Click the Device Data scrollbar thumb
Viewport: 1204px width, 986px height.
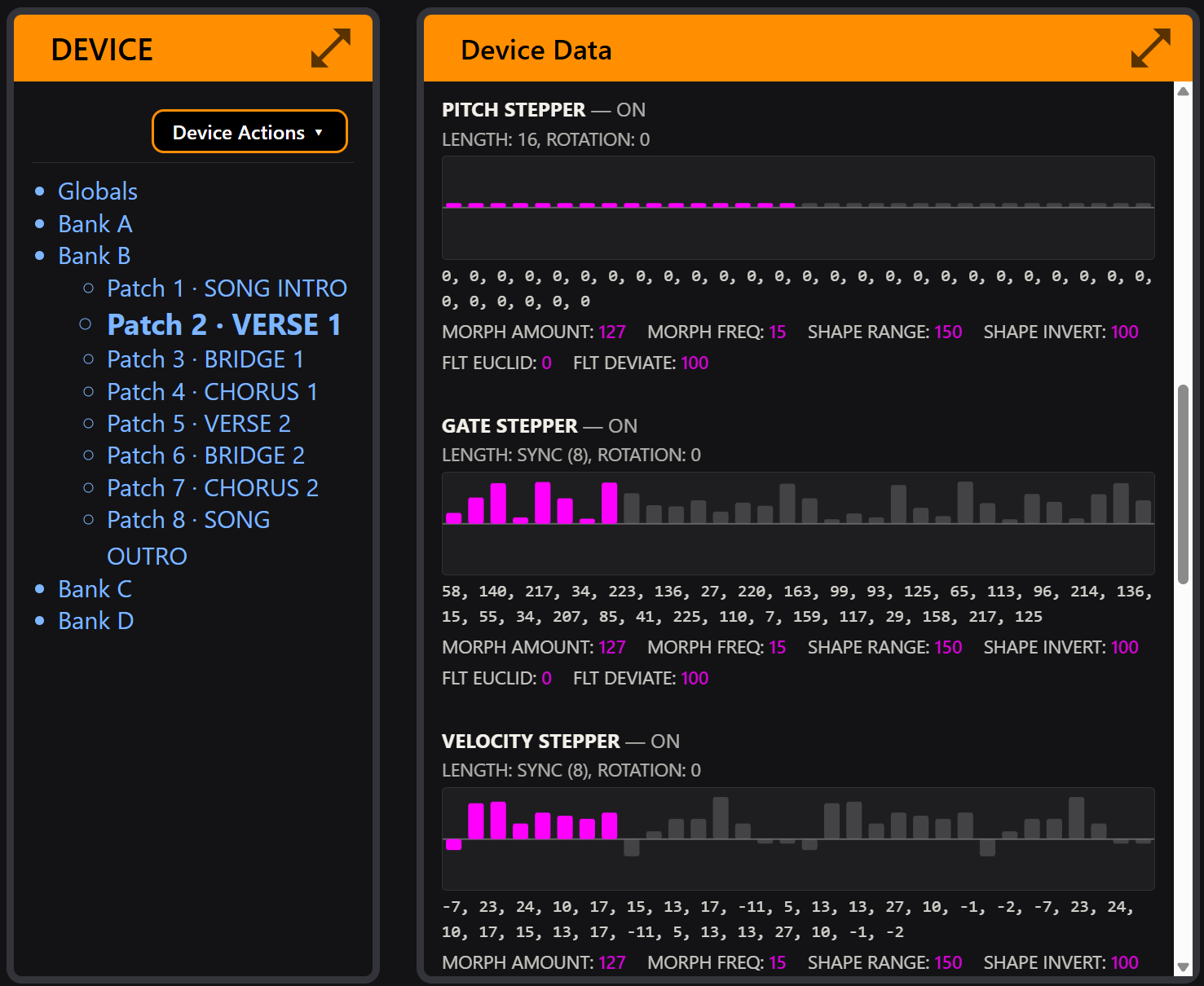[1183, 484]
